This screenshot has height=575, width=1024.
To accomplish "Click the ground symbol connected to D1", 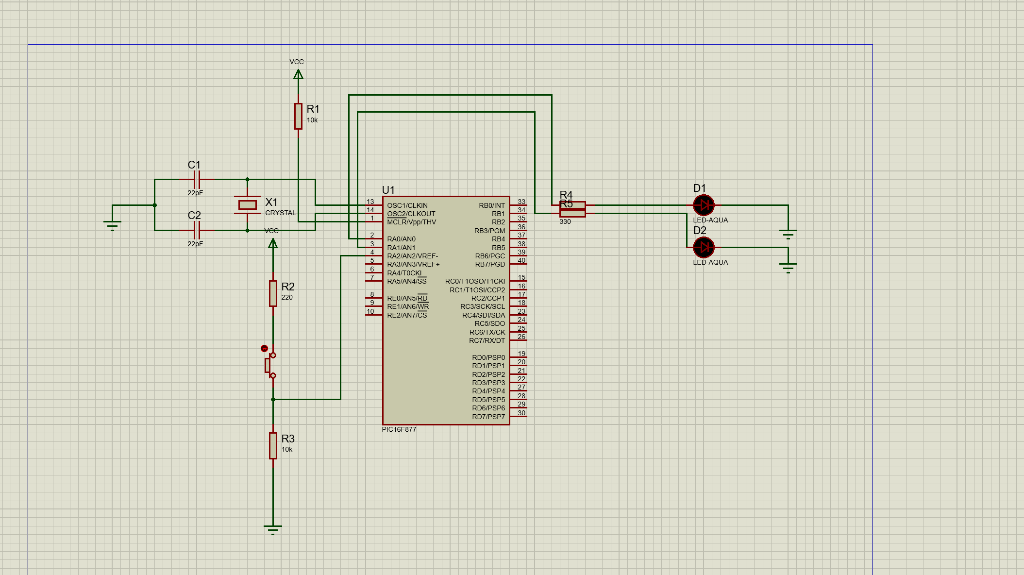I will [x=789, y=234].
